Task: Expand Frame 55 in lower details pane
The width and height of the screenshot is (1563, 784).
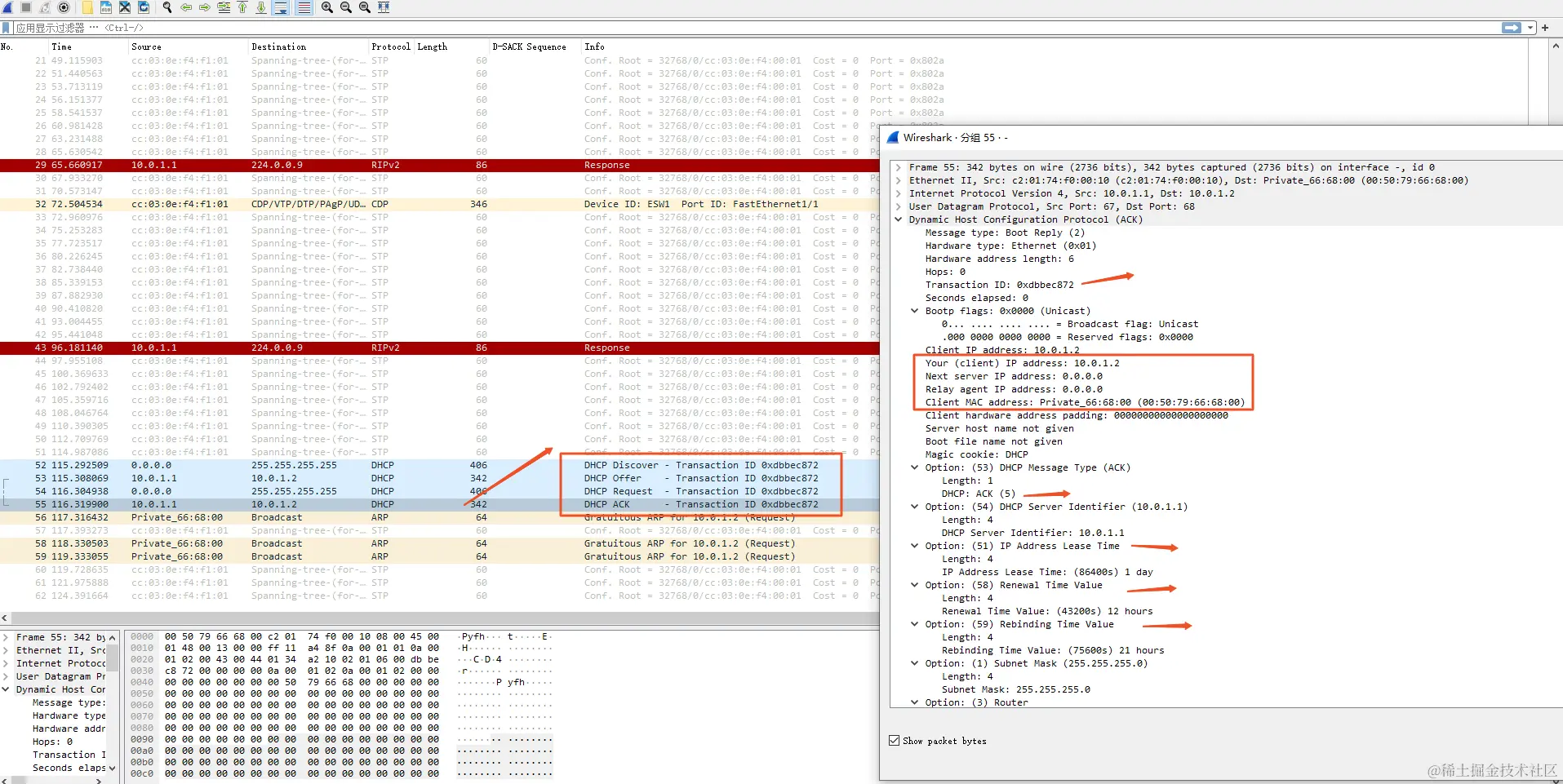Action: 6,637
